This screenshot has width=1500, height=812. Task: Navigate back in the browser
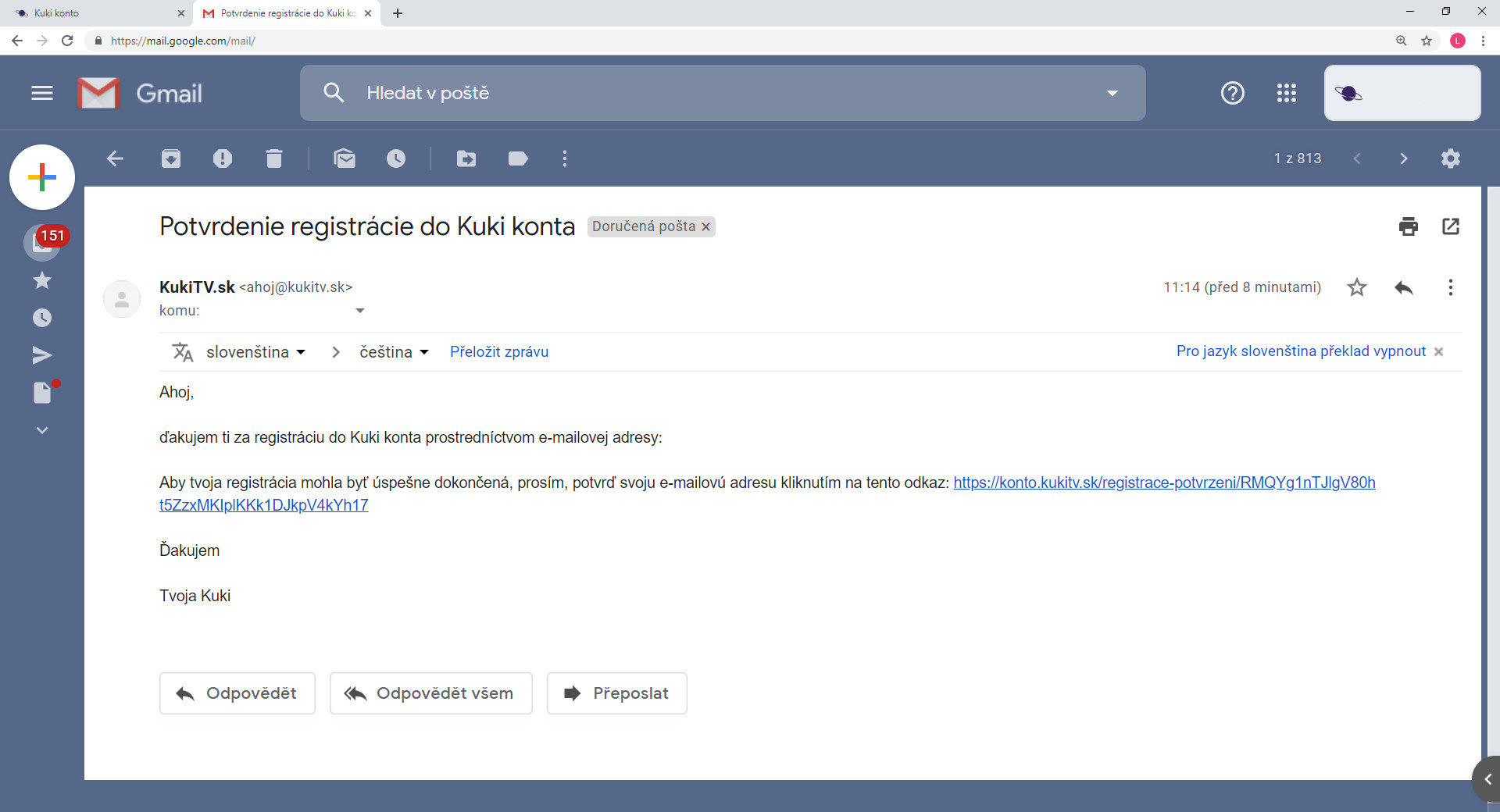point(17,41)
